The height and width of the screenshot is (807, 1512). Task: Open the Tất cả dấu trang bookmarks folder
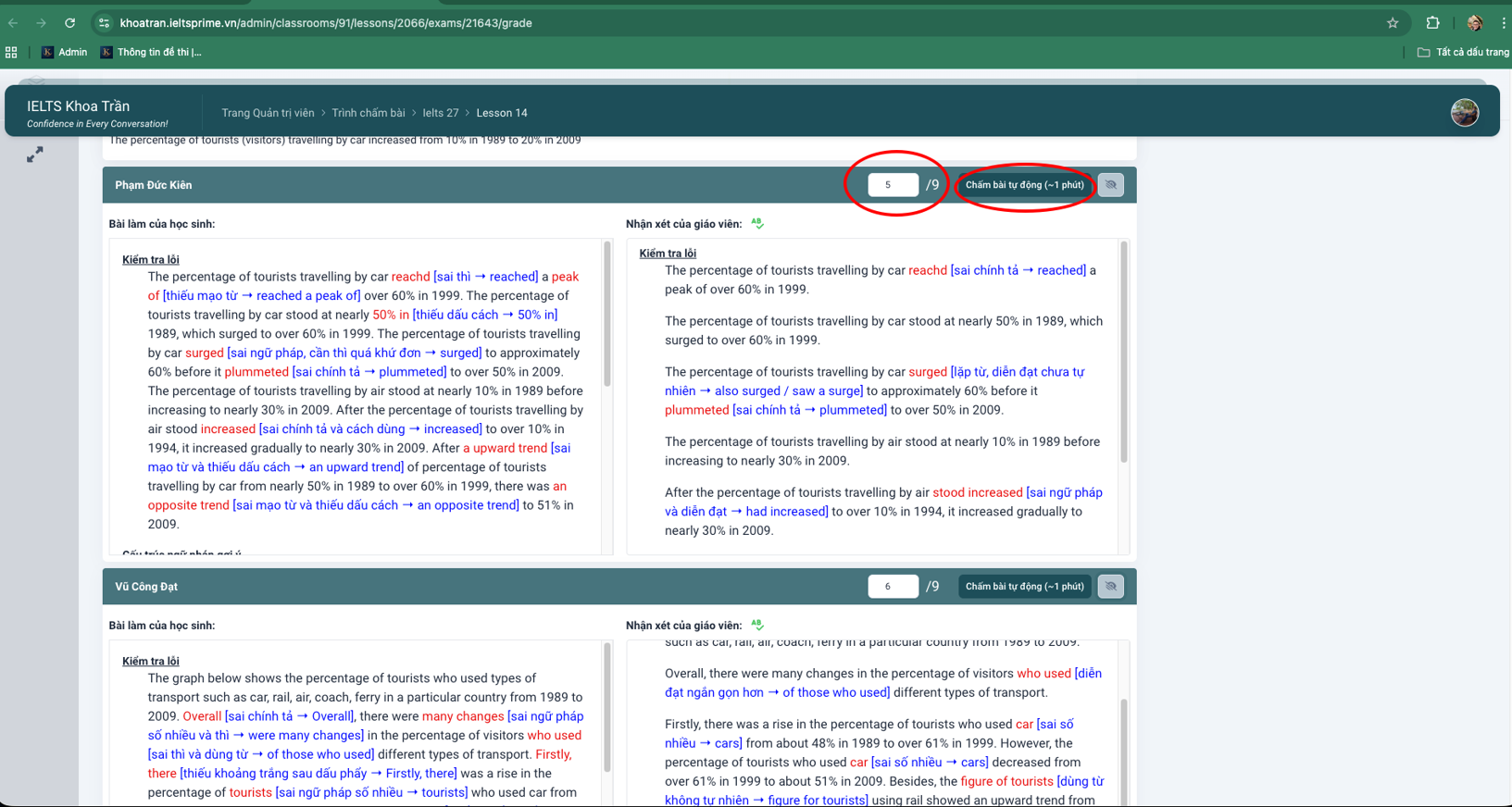pos(1463,53)
